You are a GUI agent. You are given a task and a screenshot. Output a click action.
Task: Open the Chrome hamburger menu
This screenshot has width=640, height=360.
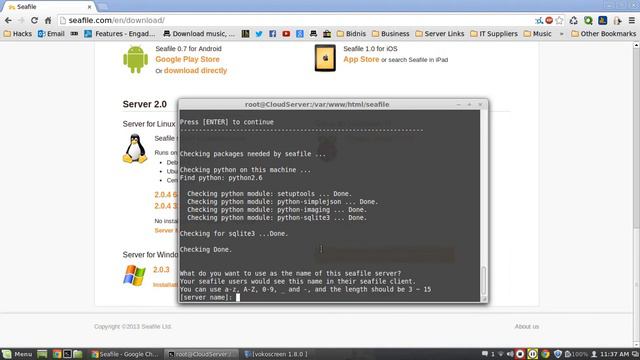631,20
